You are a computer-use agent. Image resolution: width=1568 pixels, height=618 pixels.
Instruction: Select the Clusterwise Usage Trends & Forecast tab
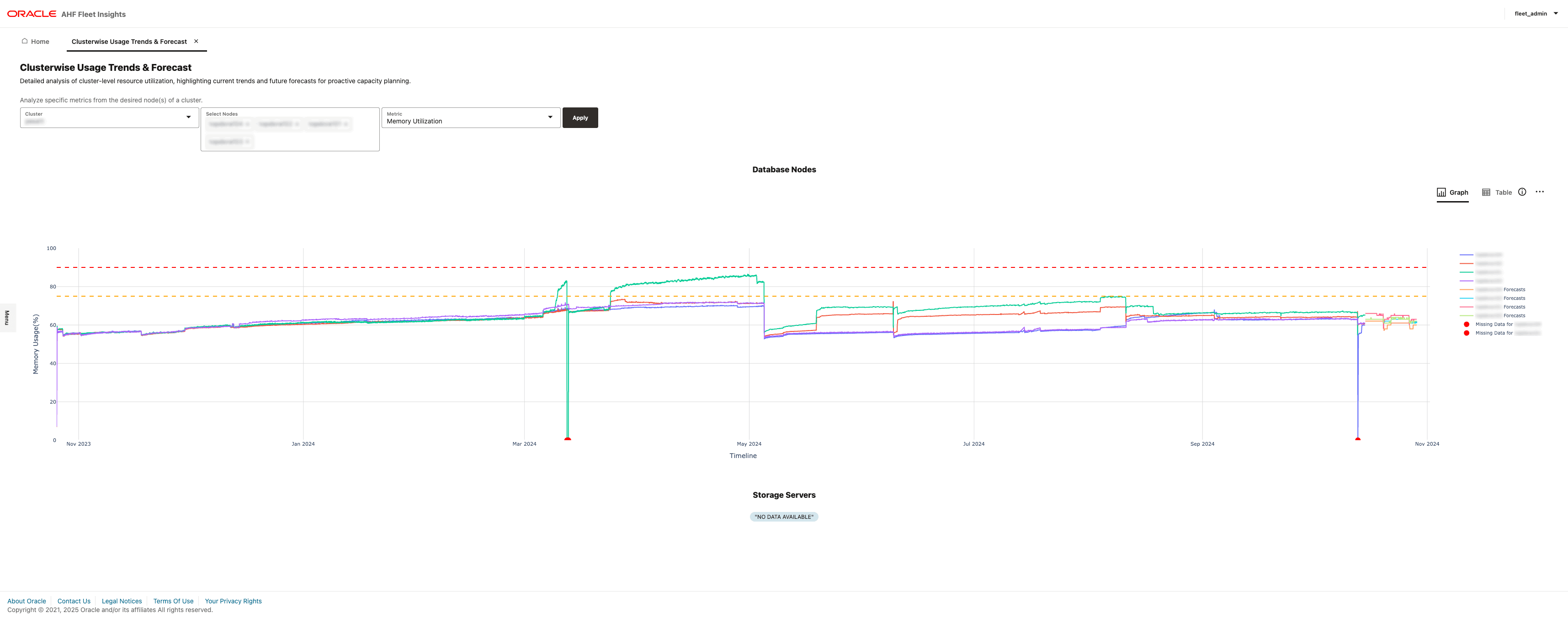coord(129,42)
